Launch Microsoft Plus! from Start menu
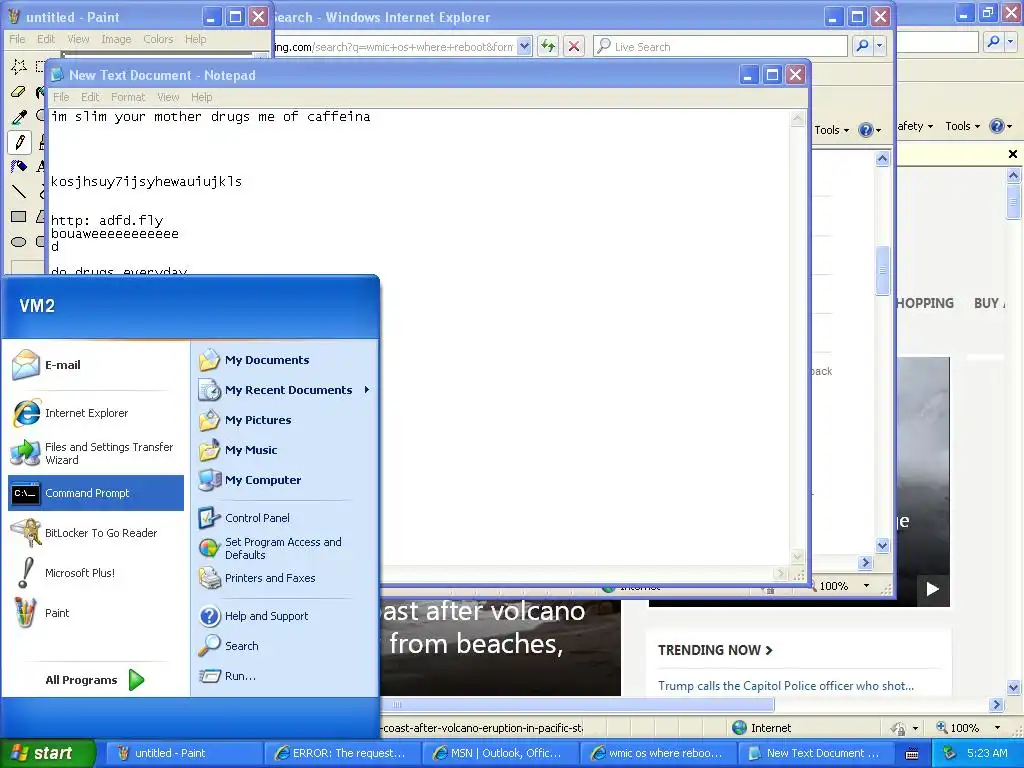 click(95, 573)
